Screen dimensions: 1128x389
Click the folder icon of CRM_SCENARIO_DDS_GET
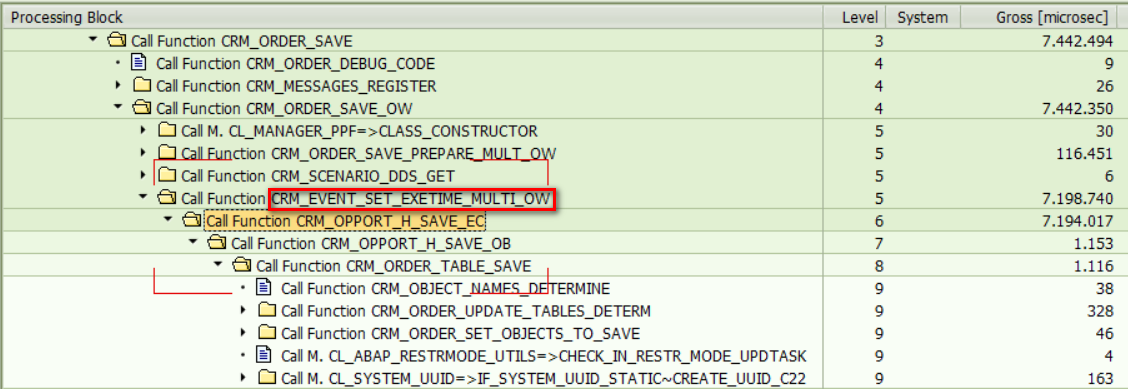[167, 175]
